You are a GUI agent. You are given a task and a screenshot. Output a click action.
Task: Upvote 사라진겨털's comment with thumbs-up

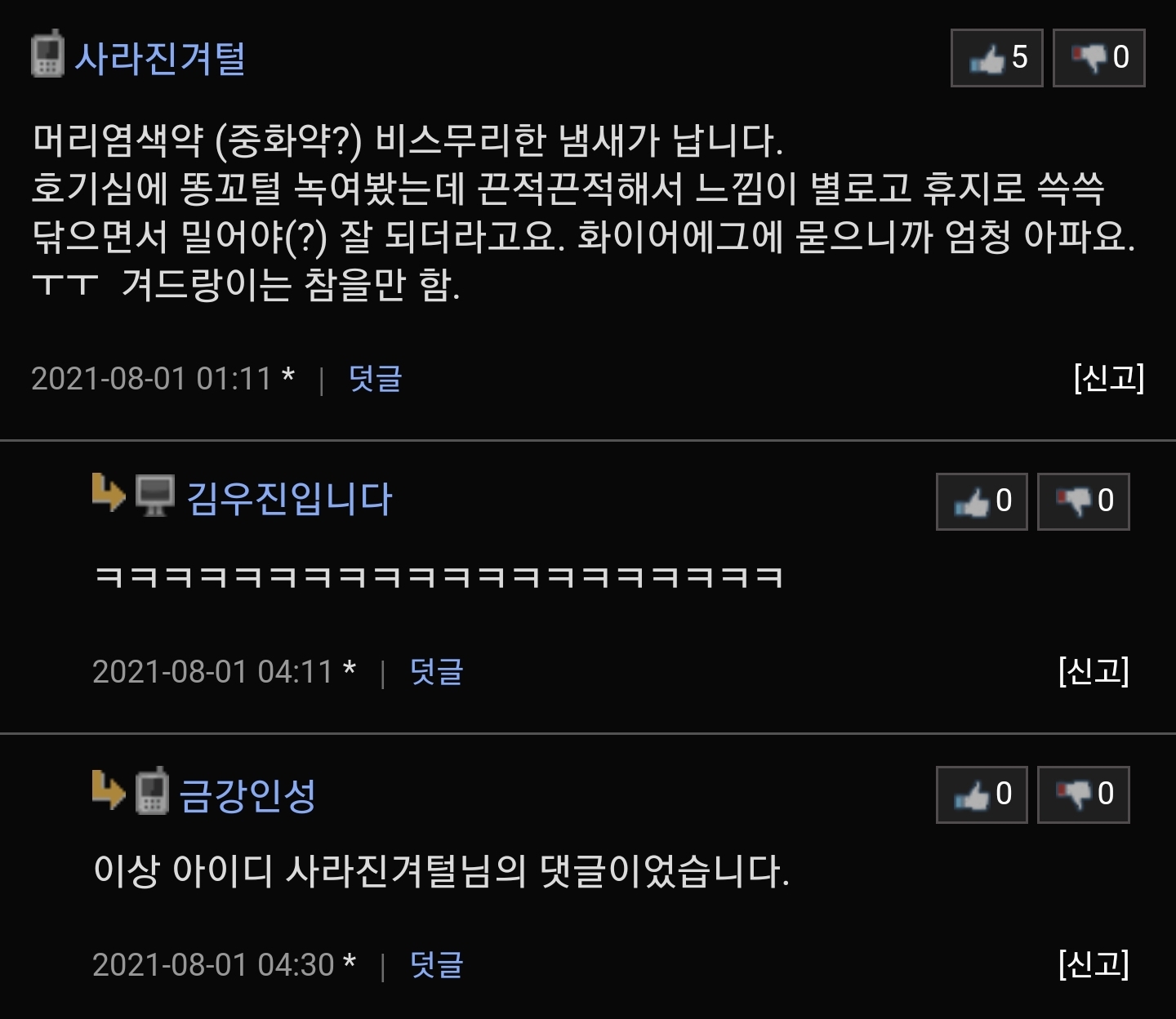[x=996, y=58]
